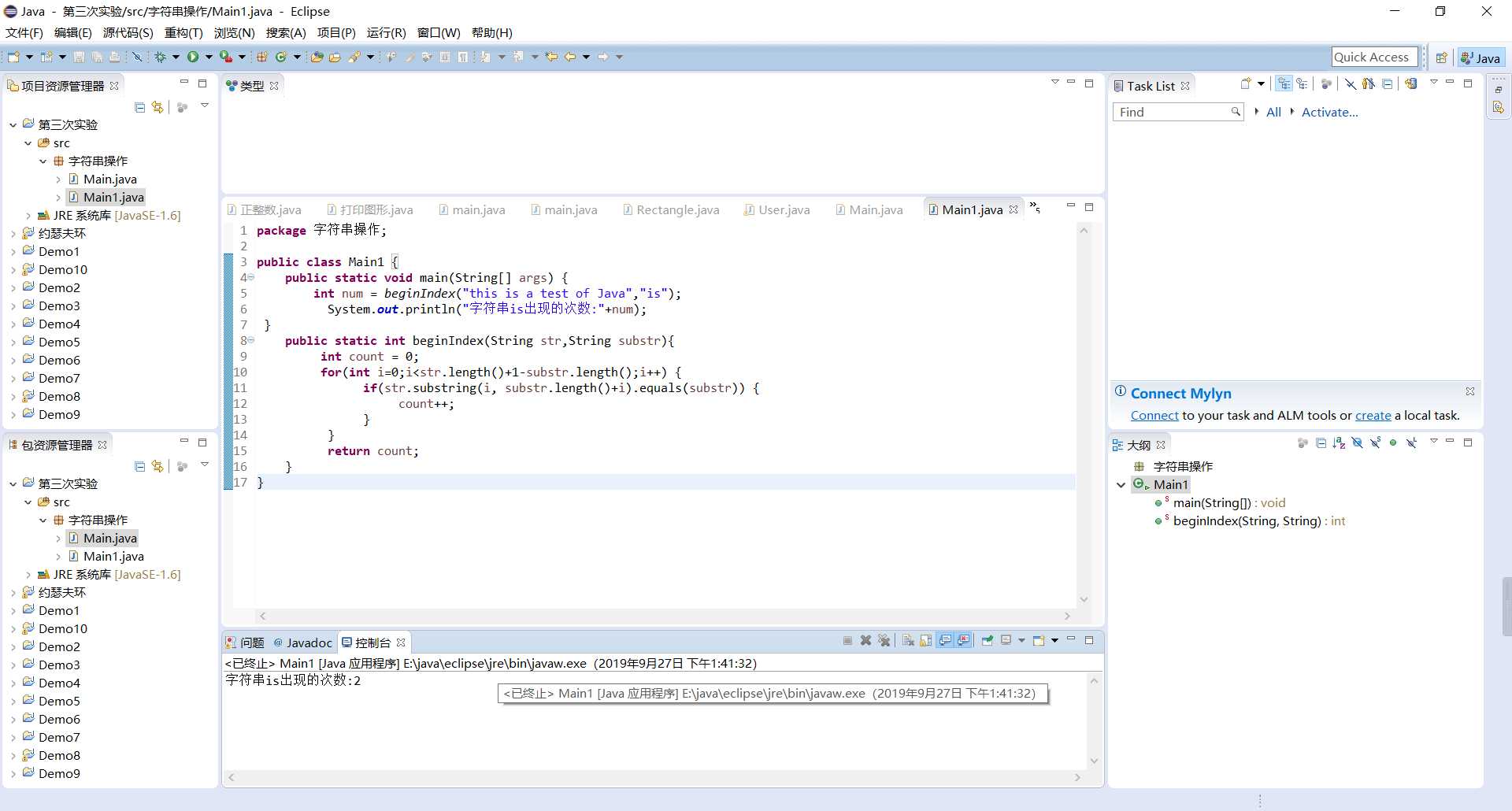Click the New file toolbar icon
This screenshot has height=811, width=1512.
[x=13, y=57]
